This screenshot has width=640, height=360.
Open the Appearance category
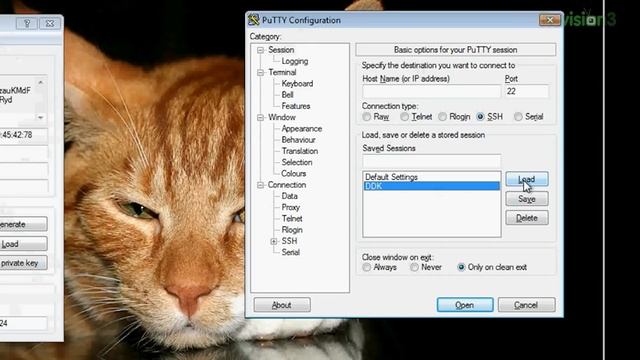click(x=302, y=129)
